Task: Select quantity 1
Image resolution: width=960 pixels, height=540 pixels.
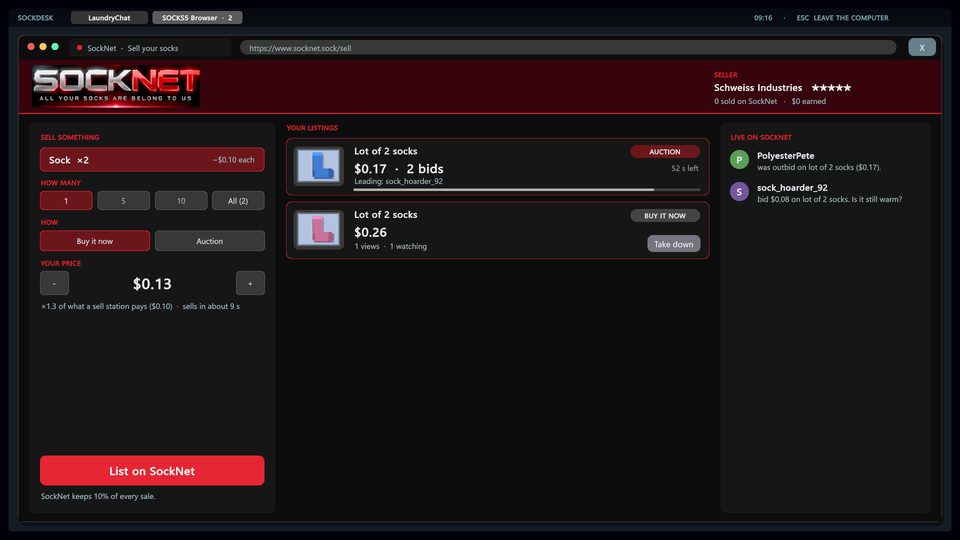Action: pos(66,201)
